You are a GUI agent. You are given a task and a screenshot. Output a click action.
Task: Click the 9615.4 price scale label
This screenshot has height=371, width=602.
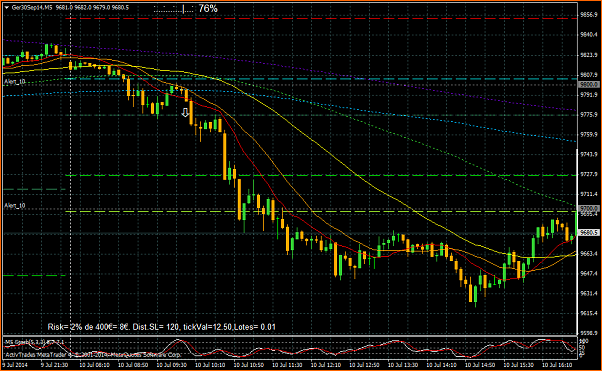point(589,313)
